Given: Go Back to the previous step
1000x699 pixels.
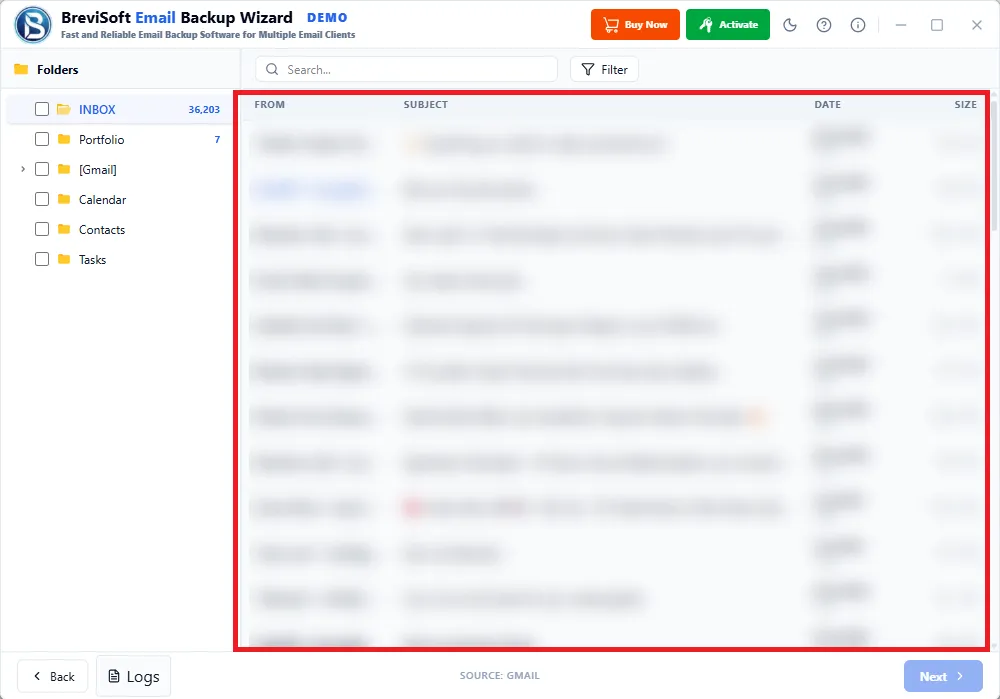Looking at the screenshot, I should (53, 676).
